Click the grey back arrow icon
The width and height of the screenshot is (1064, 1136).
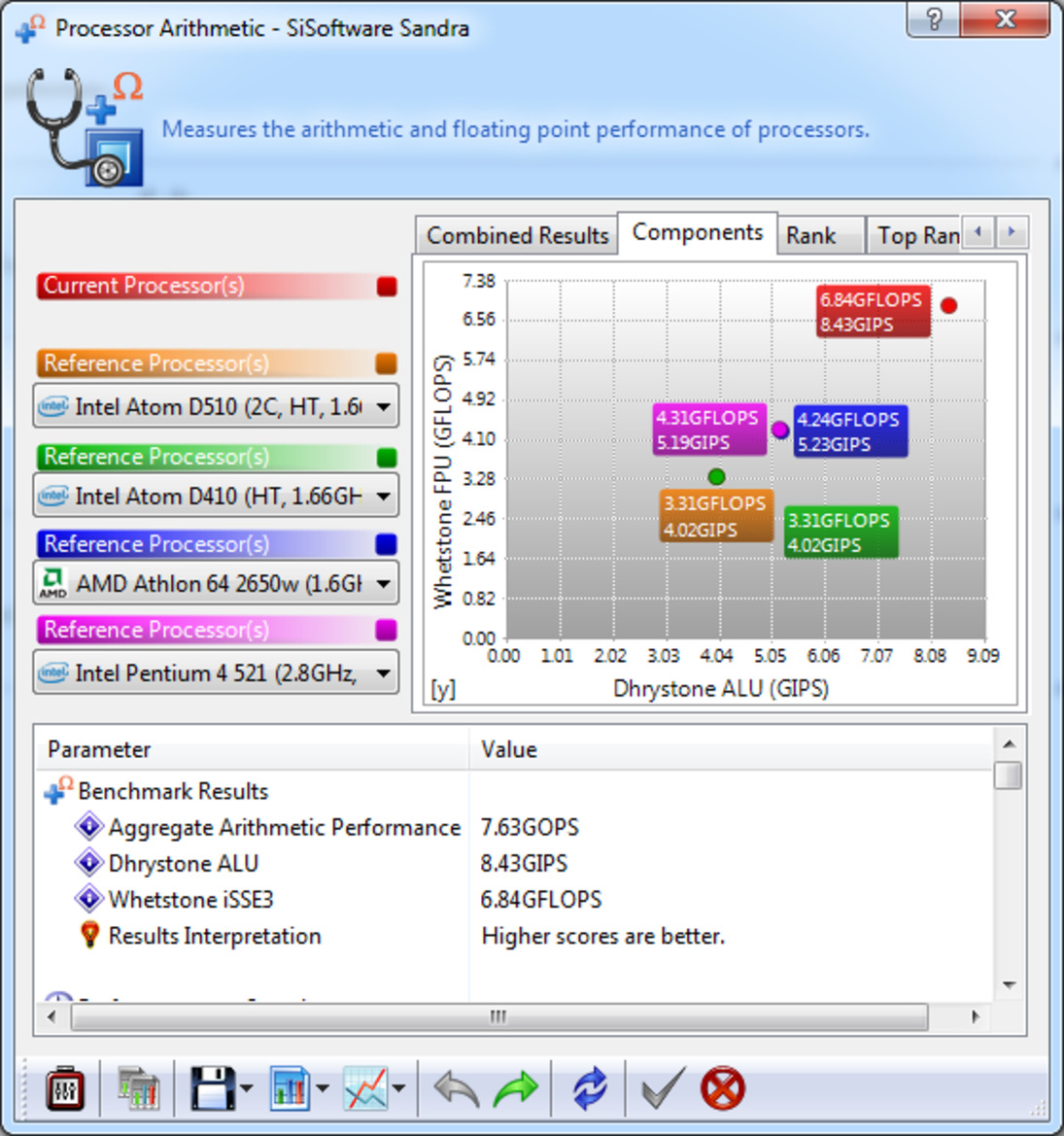click(x=457, y=1089)
